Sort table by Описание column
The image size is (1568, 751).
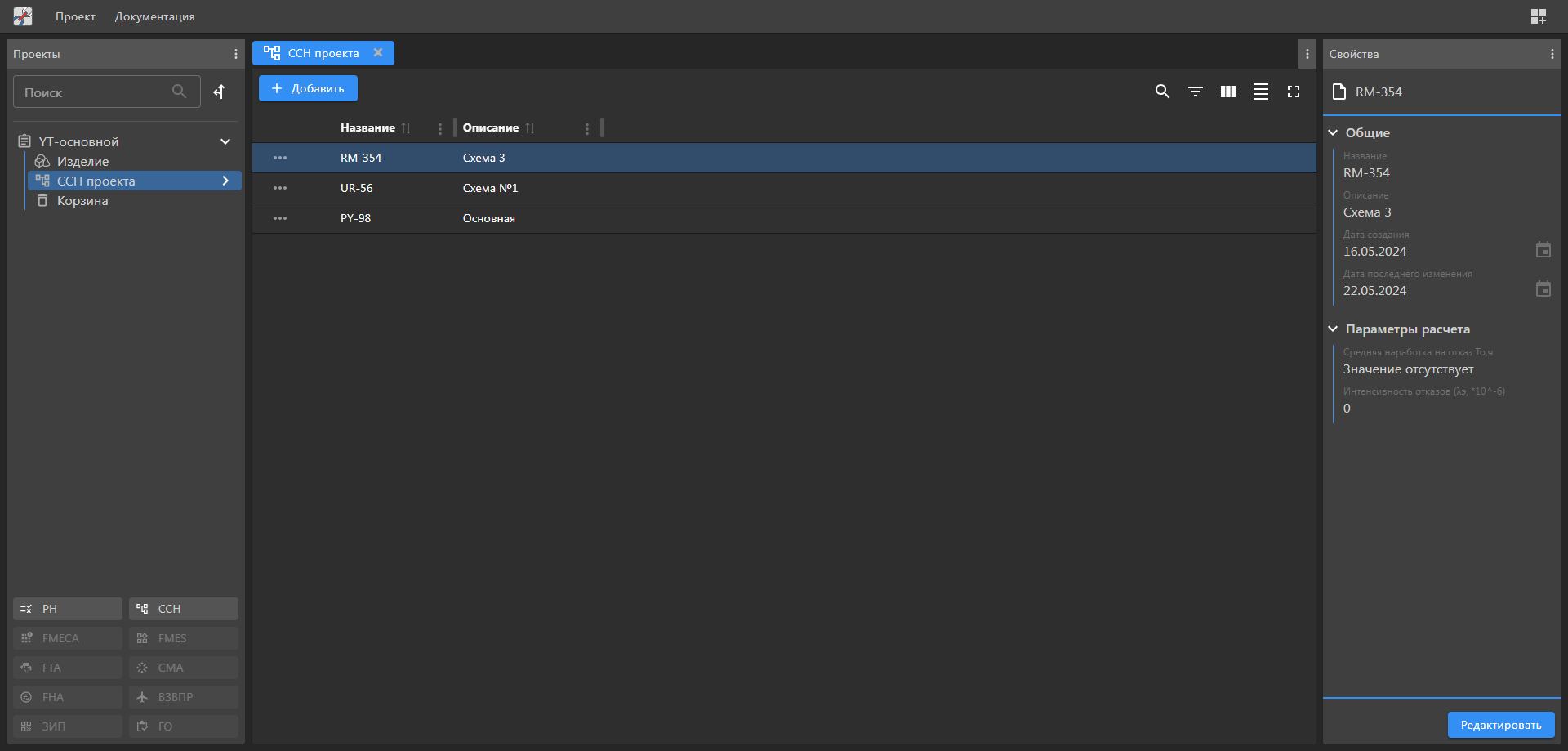pos(530,128)
